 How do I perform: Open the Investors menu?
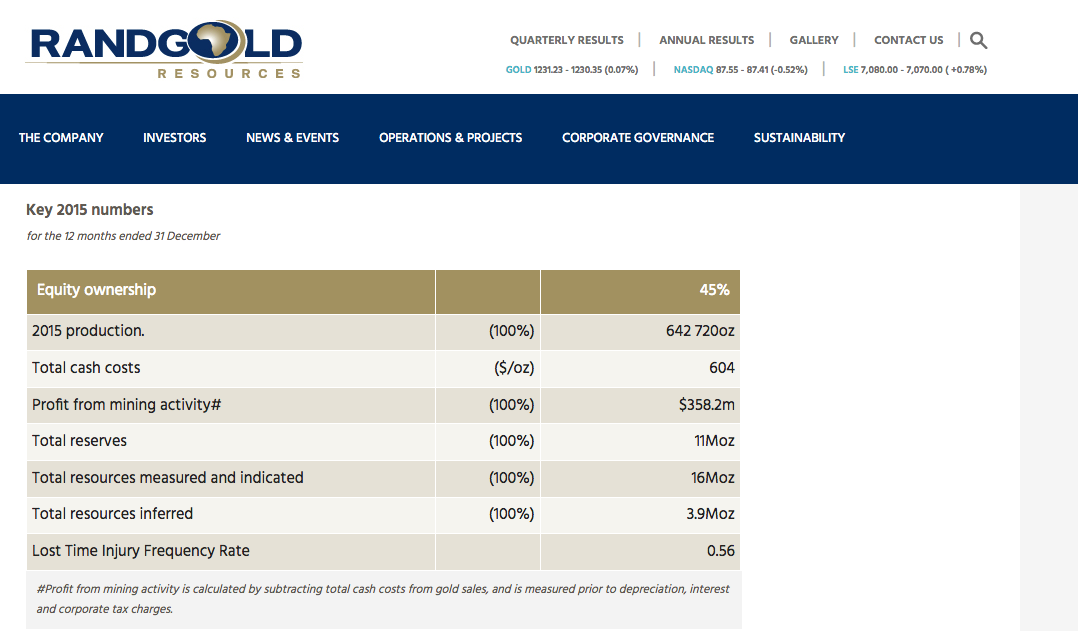point(175,137)
